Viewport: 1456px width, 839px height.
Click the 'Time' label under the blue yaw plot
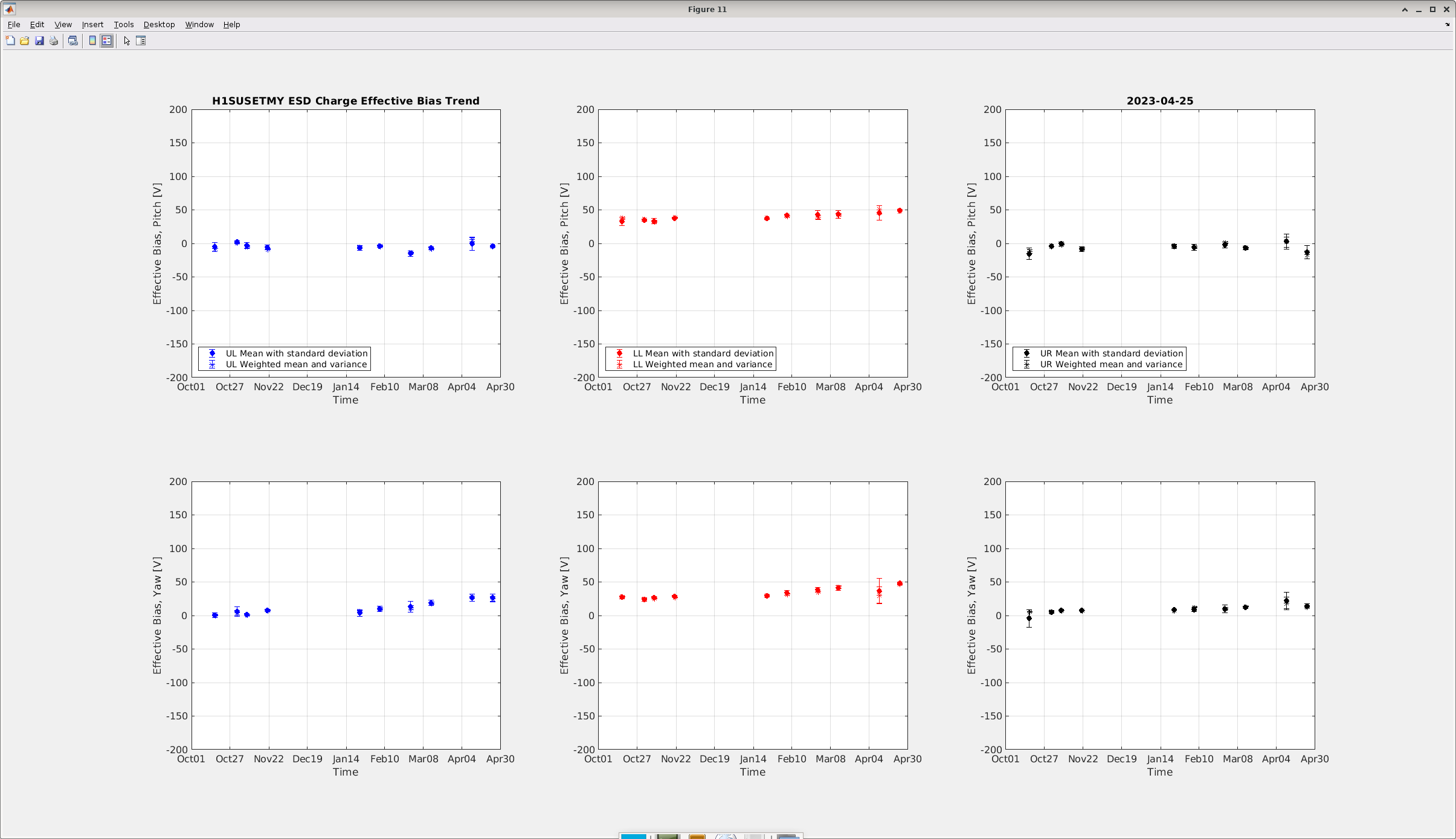click(346, 772)
